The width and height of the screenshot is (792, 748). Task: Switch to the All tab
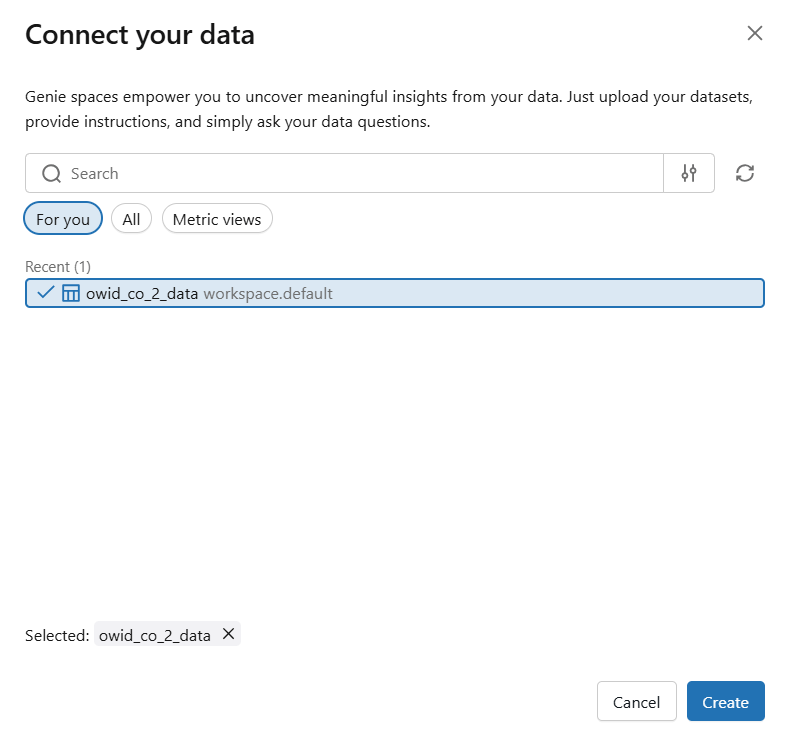131,219
